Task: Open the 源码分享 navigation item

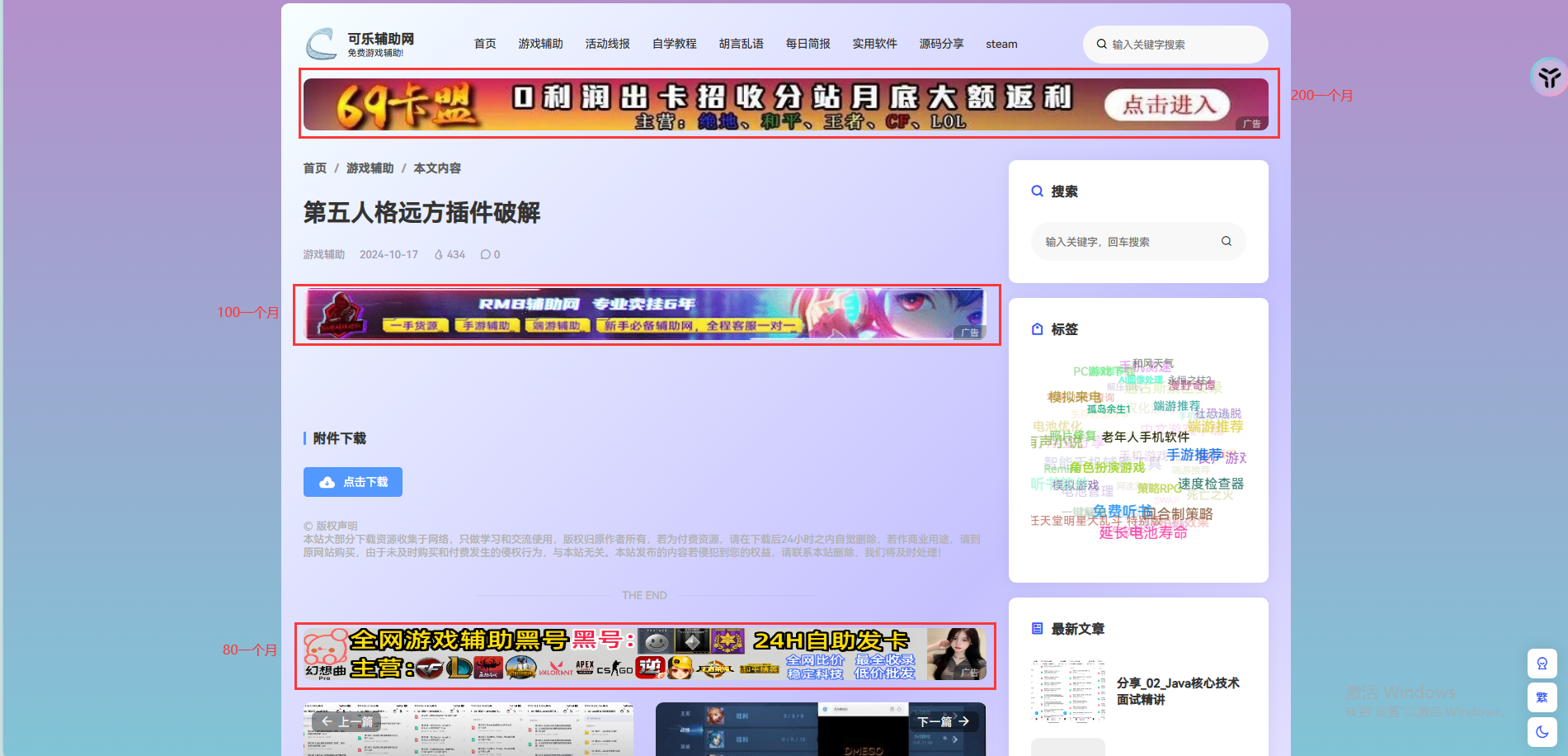Action: tap(941, 44)
